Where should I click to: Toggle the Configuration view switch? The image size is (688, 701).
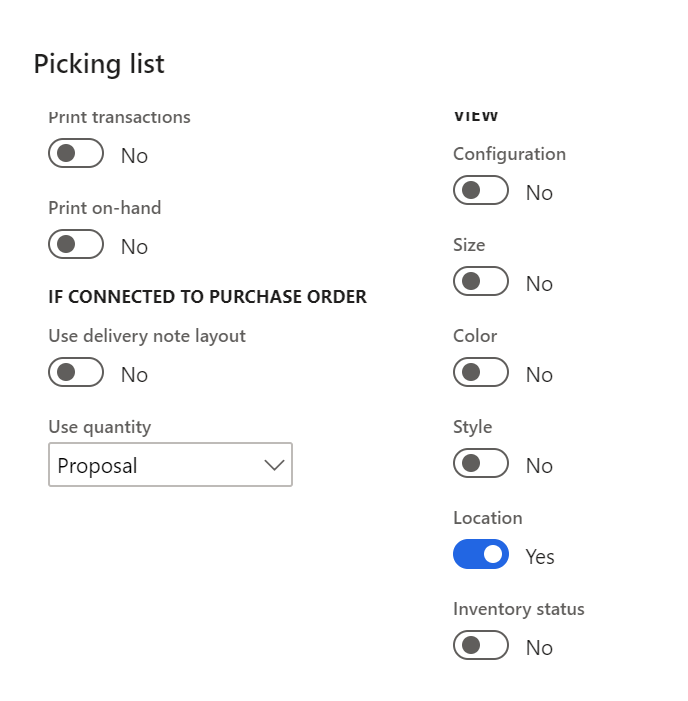[481, 191]
